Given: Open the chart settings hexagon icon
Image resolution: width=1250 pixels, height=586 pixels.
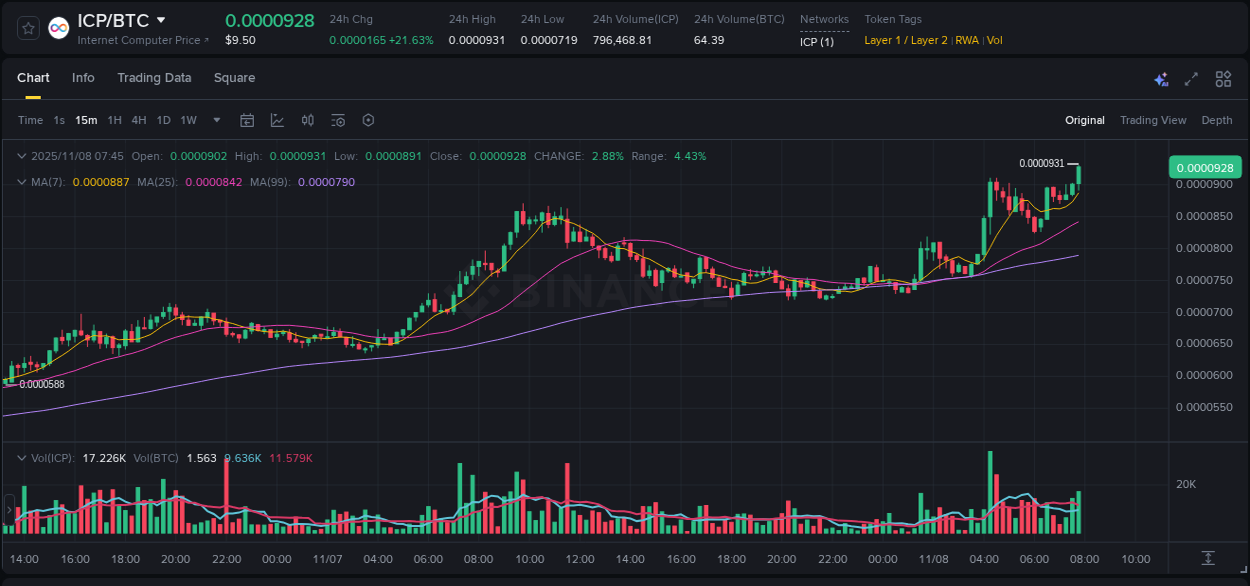Looking at the screenshot, I should pyautogui.click(x=368, y=119).
